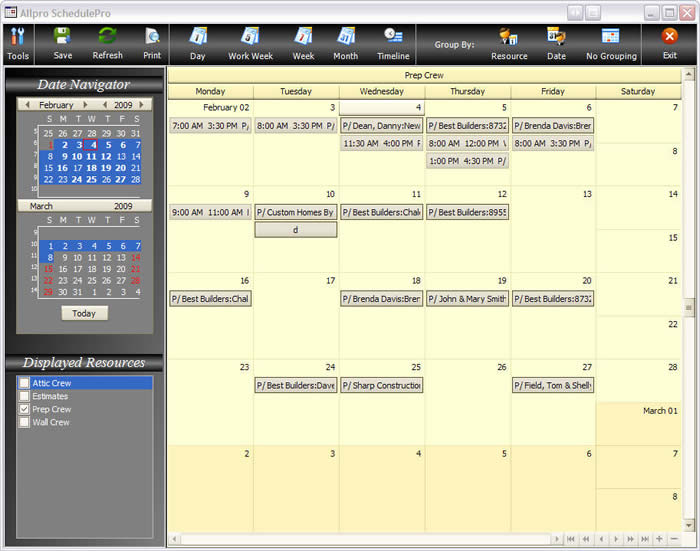Viewport: 700px width, 551px height.
Task: Click the horizontal scrollbar left arrow
Action: (175, 539)
